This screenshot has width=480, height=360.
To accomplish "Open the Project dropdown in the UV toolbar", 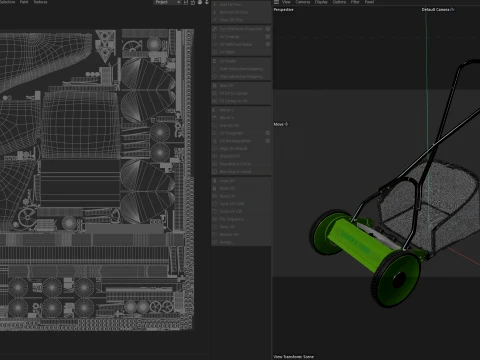I will coord(167,2).
